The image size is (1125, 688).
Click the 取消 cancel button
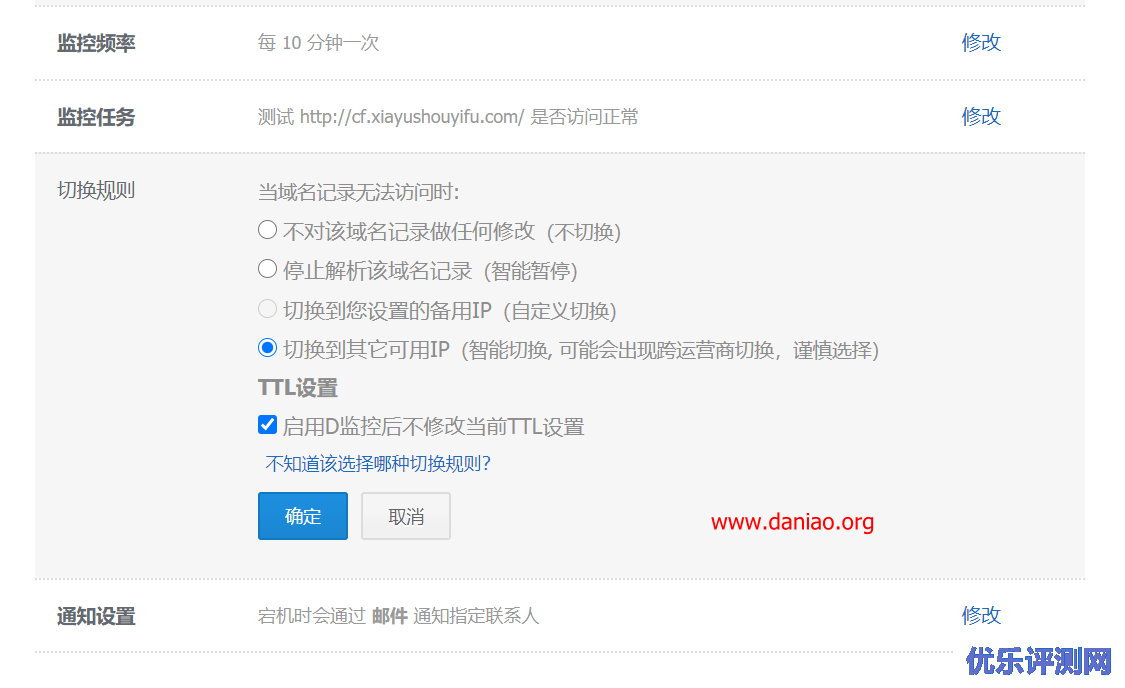coord(405,516)
